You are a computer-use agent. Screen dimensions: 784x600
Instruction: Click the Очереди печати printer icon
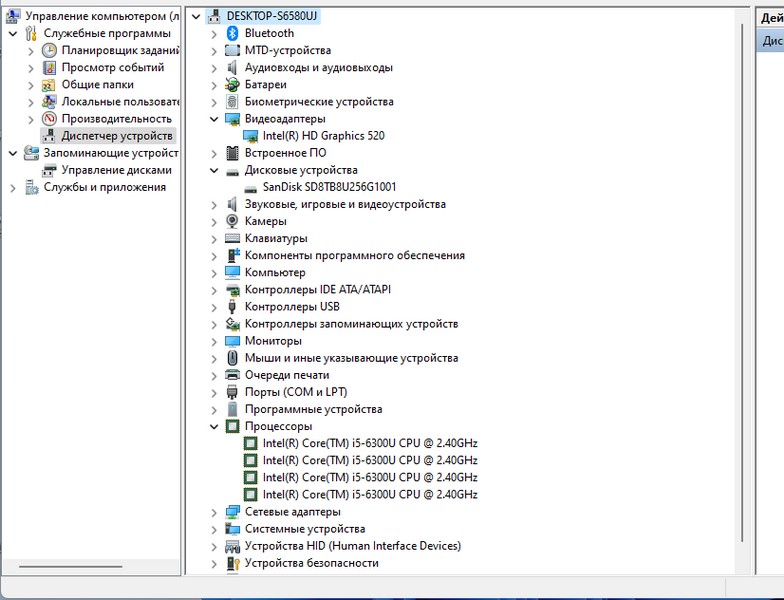pos(232,375)
